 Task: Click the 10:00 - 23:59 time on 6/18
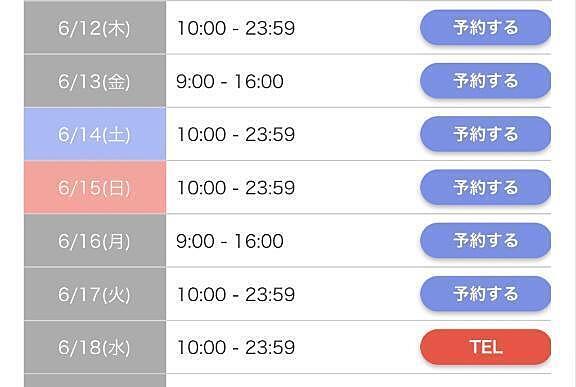click(x=235, y=347)
